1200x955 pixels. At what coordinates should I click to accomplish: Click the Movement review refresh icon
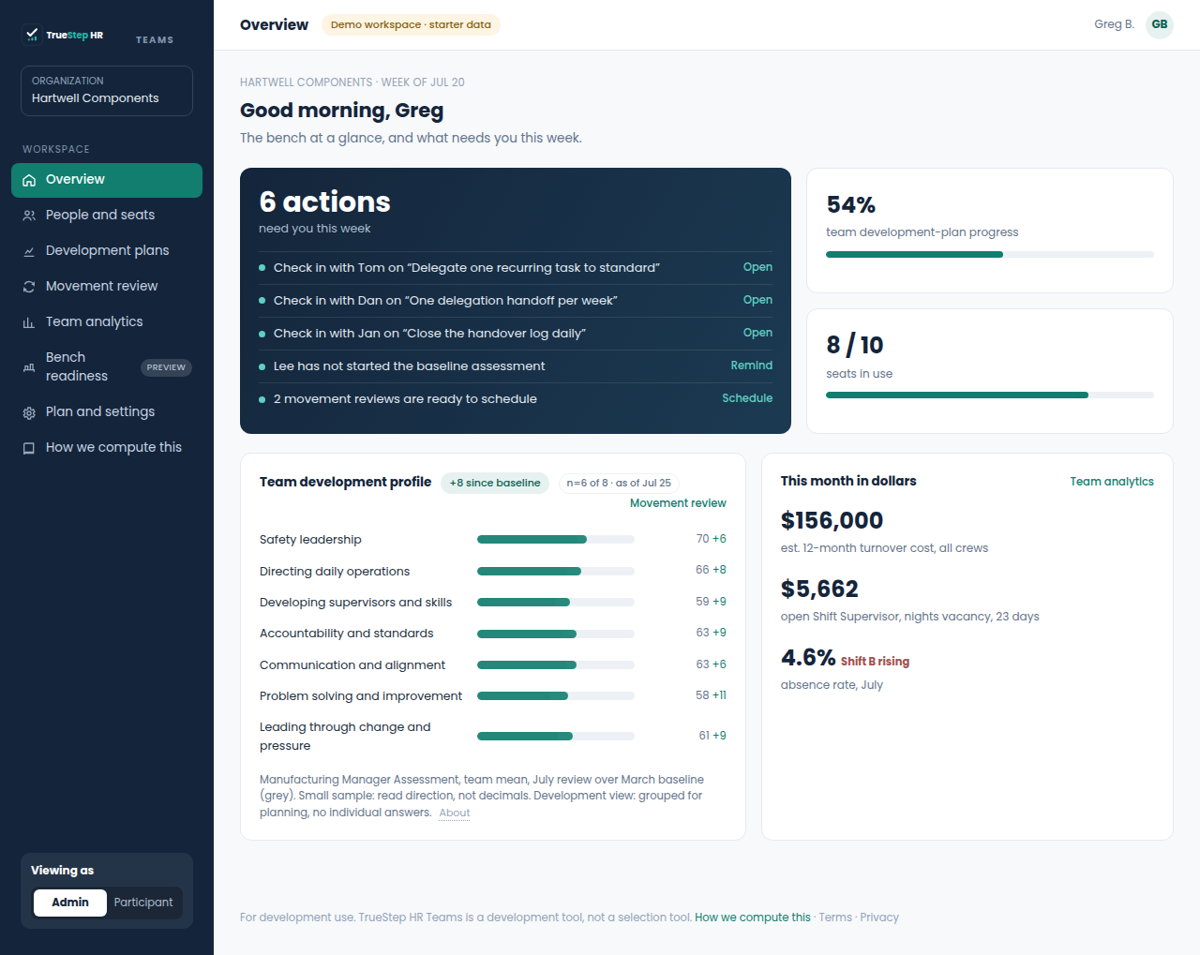click(29, 287)
